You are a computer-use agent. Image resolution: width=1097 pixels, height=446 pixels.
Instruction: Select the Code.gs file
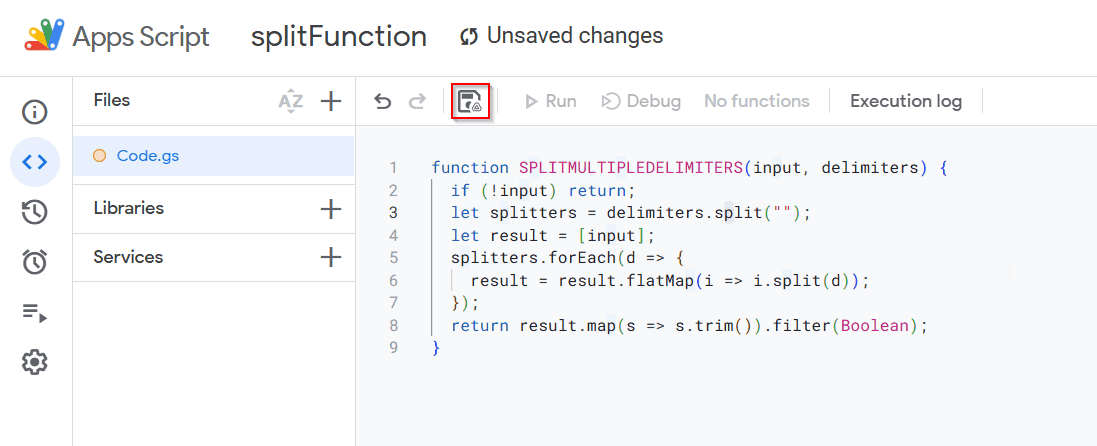tap(213, 156)
